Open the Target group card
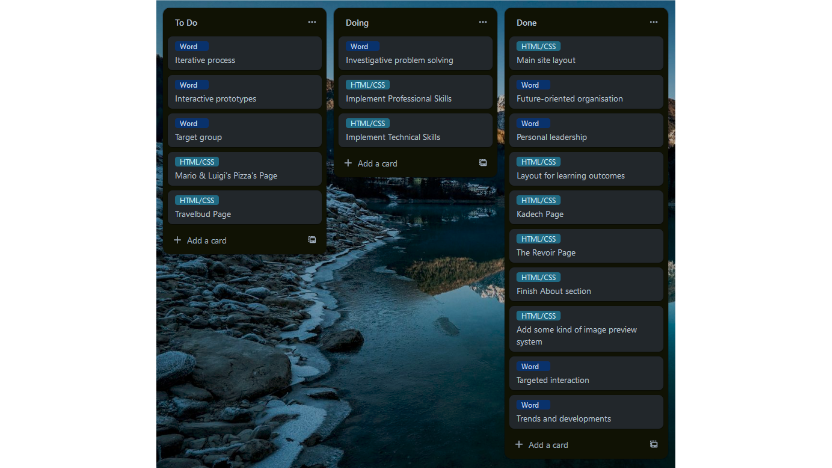The height and width of the screenshot is (468, 832). point(245,130)
